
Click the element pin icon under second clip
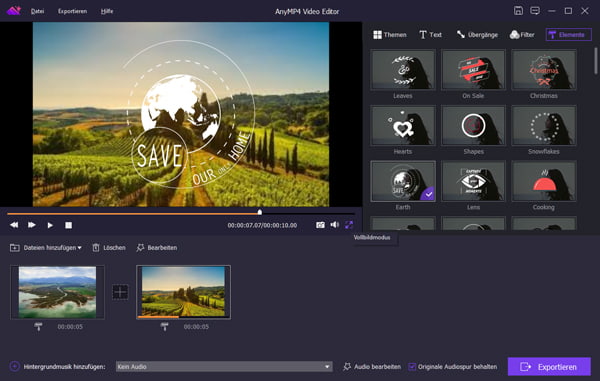[x=164, y=327]
